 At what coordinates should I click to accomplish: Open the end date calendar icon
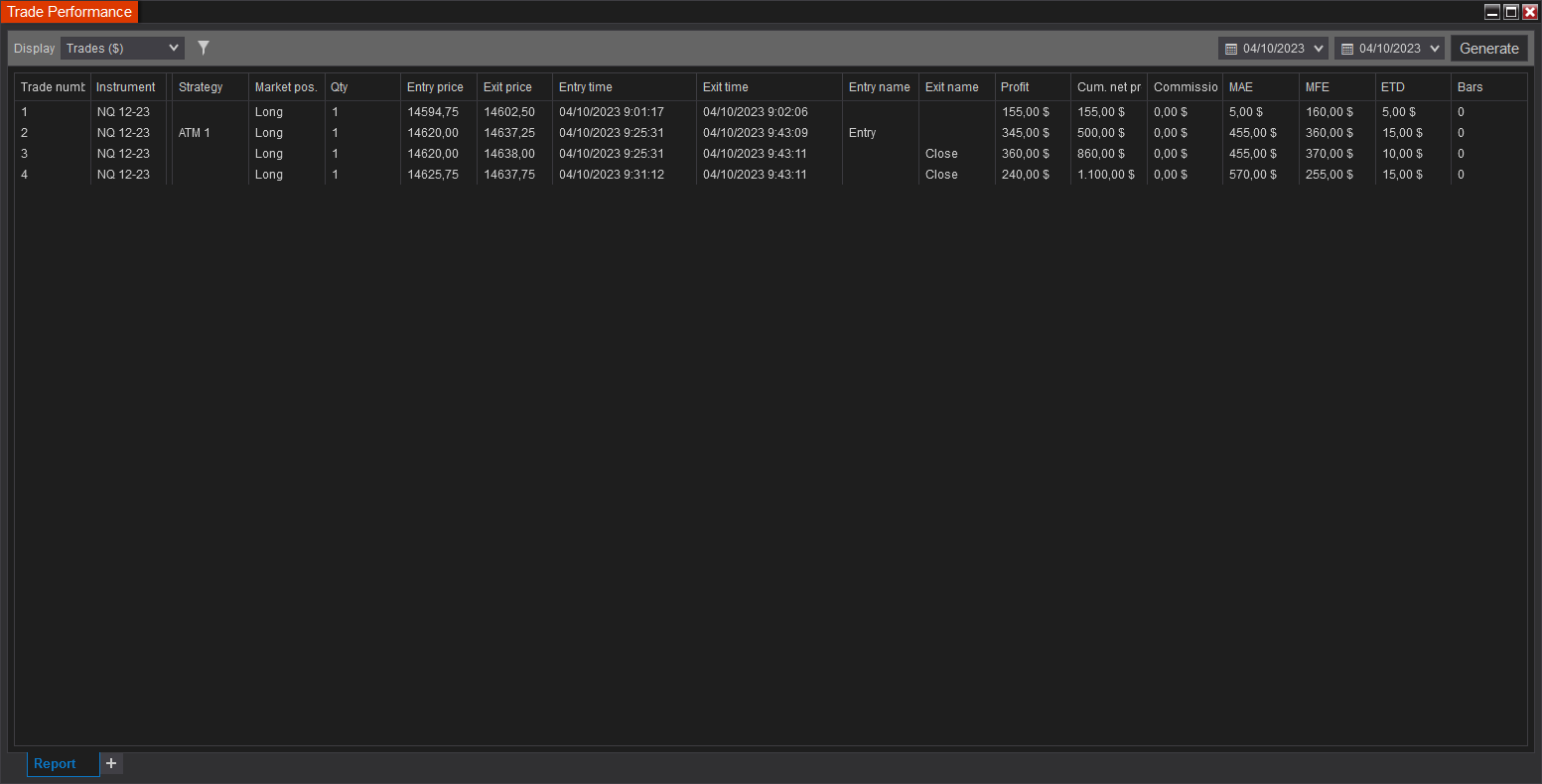1347,49
